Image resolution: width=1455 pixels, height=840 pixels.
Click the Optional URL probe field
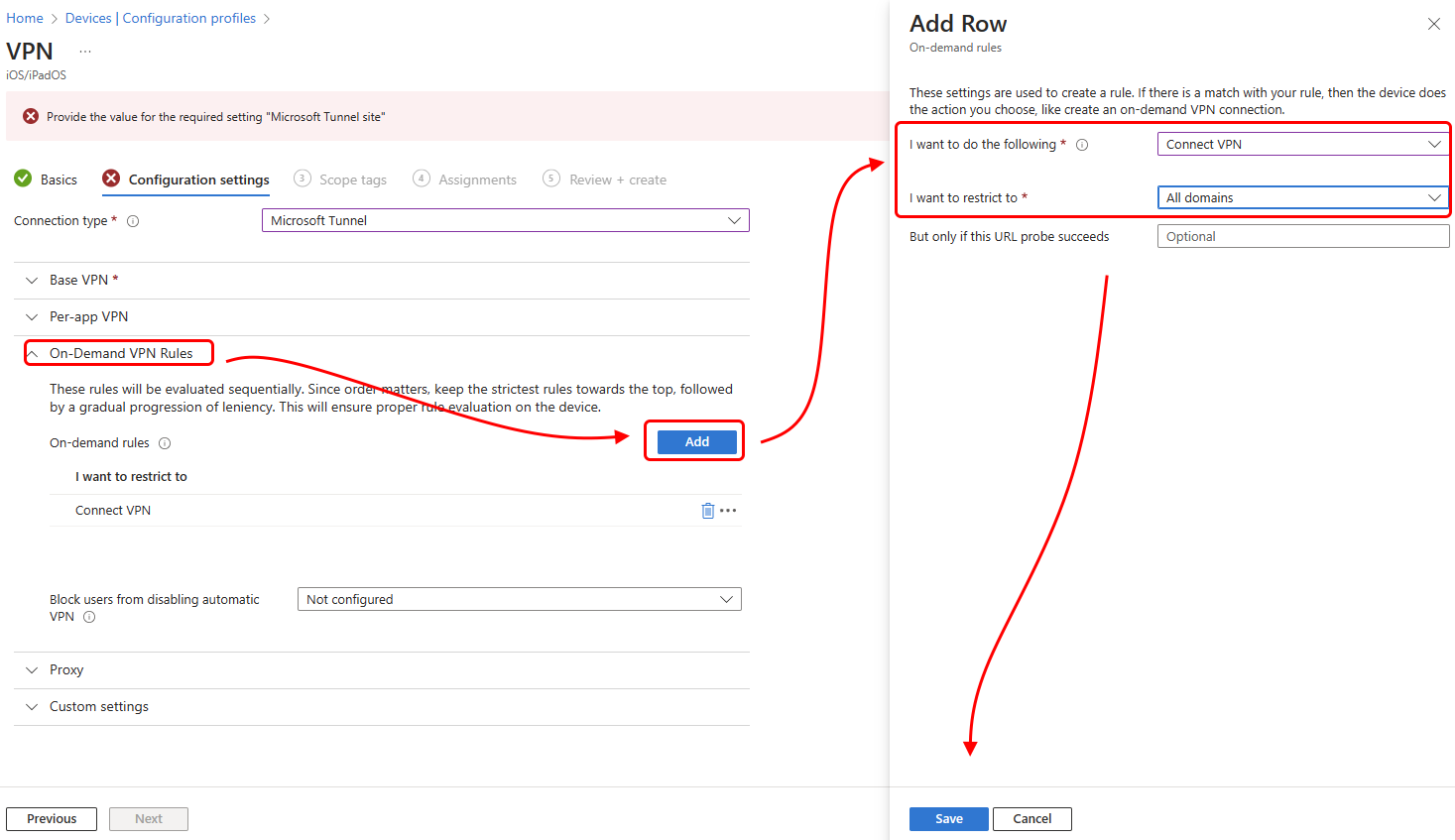[1302, 235]
